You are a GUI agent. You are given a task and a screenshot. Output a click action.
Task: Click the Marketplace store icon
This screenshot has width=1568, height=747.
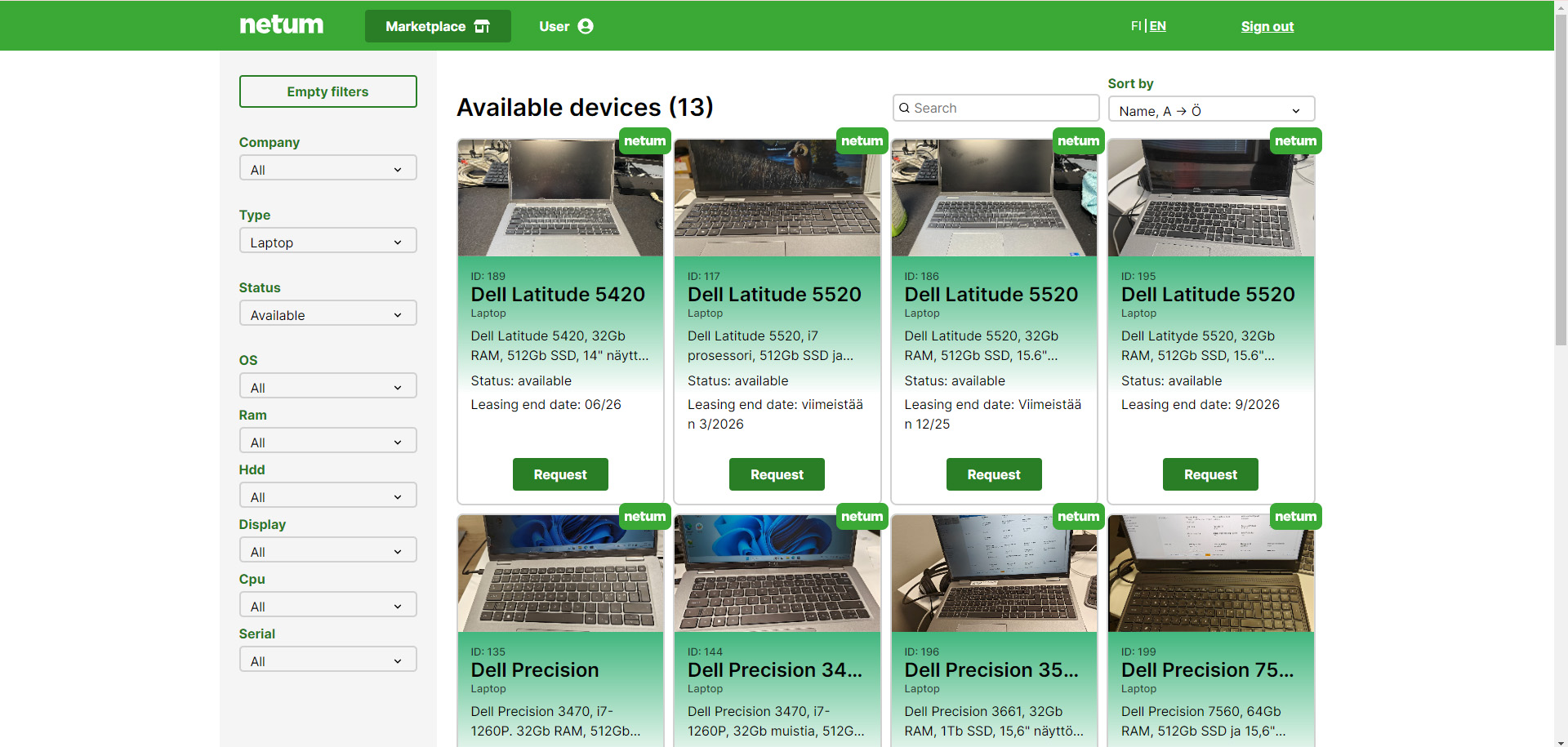(482, 26)
